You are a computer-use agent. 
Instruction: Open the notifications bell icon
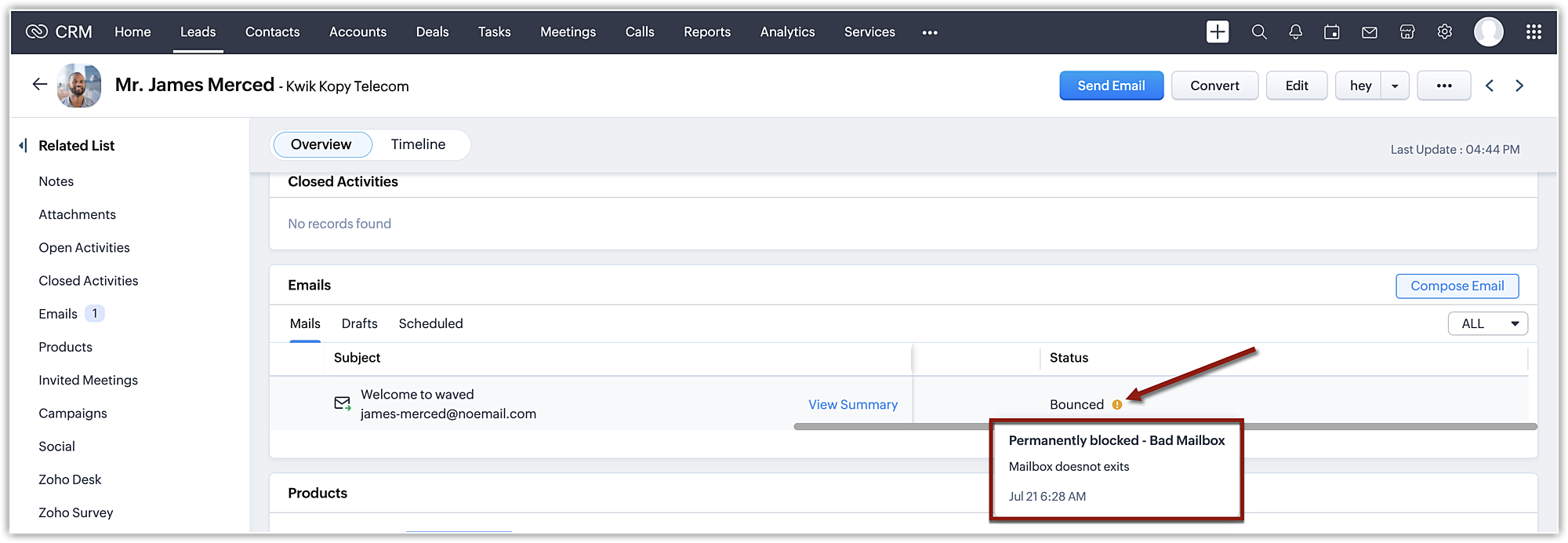pyautogui.click(x=1295, y=32)
